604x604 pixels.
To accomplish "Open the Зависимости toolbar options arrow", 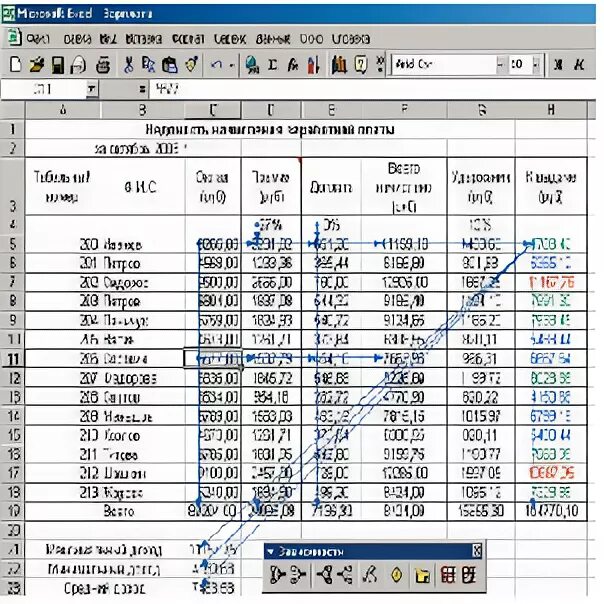I will [x=270, y=552].
